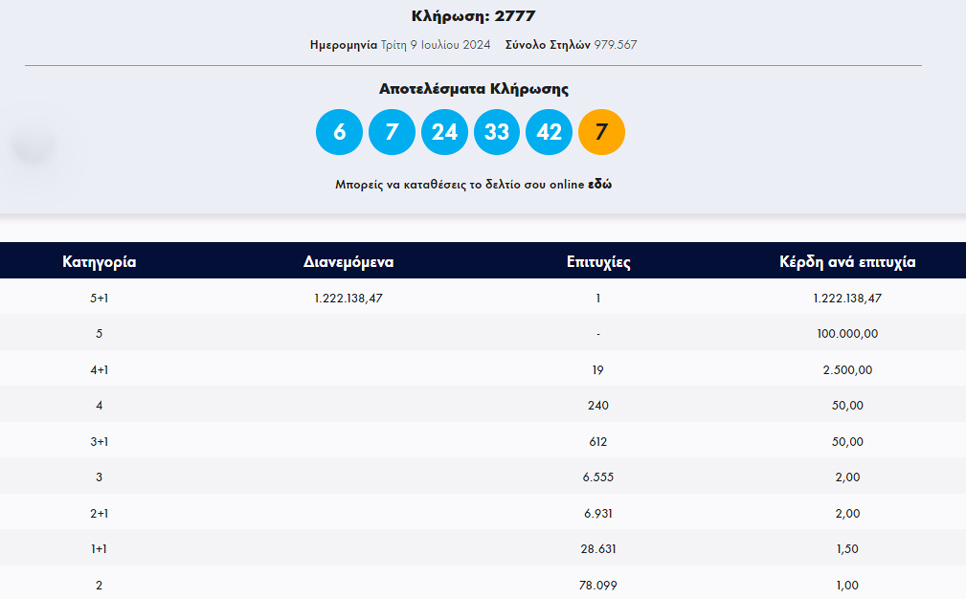The width and height of the screenshot is (966, 599).
Task: Click the 'Κατηγορία' column header
Action: (x=99, y=262)
